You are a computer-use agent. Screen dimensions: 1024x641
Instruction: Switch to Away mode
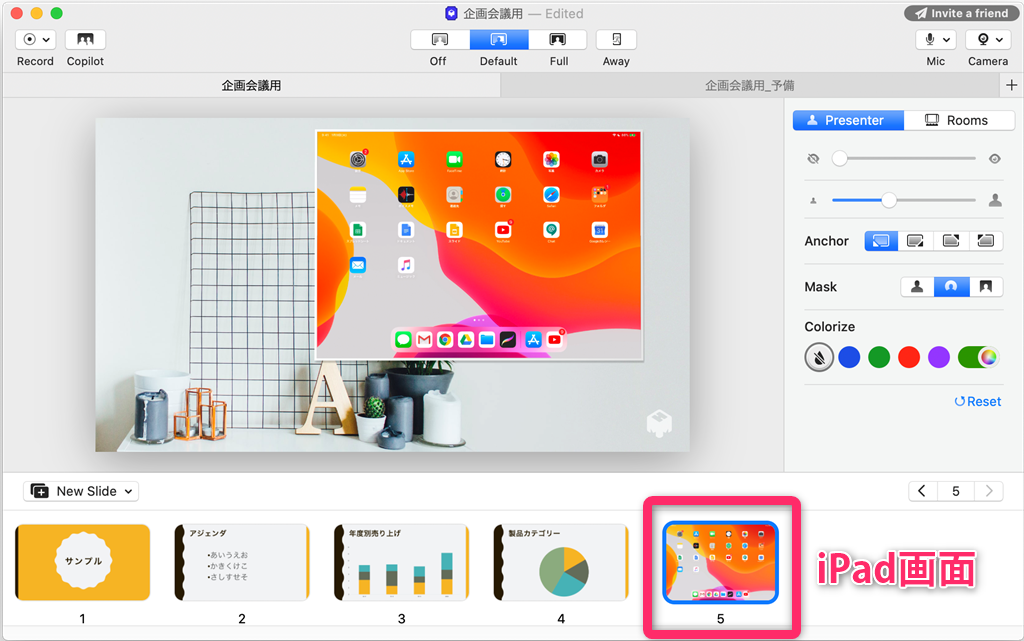tap(616, 40)
